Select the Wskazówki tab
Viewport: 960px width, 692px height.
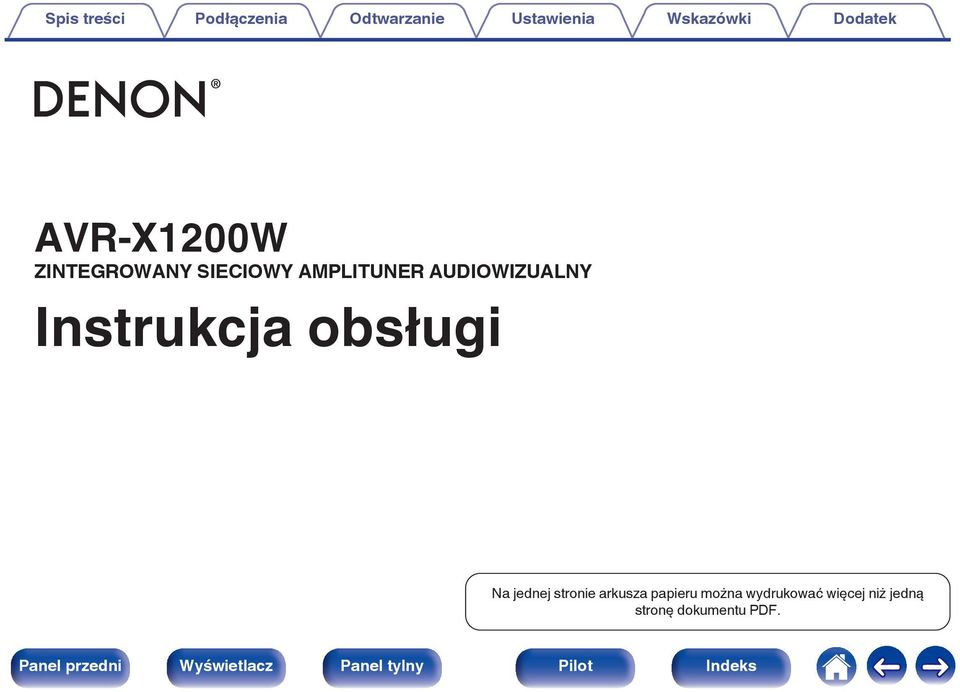709,20
